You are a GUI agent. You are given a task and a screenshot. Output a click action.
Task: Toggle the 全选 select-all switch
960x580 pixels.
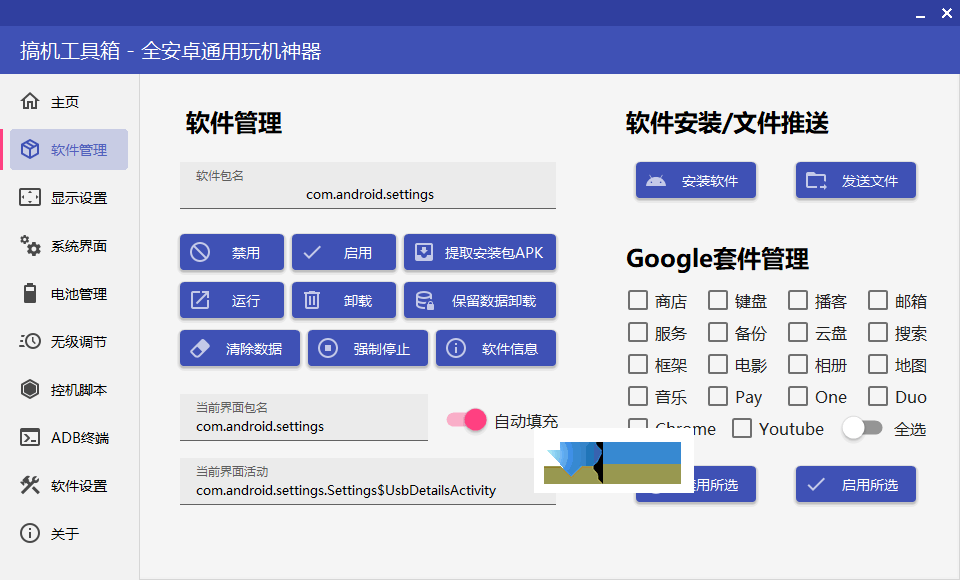click(x=862, y=428)
